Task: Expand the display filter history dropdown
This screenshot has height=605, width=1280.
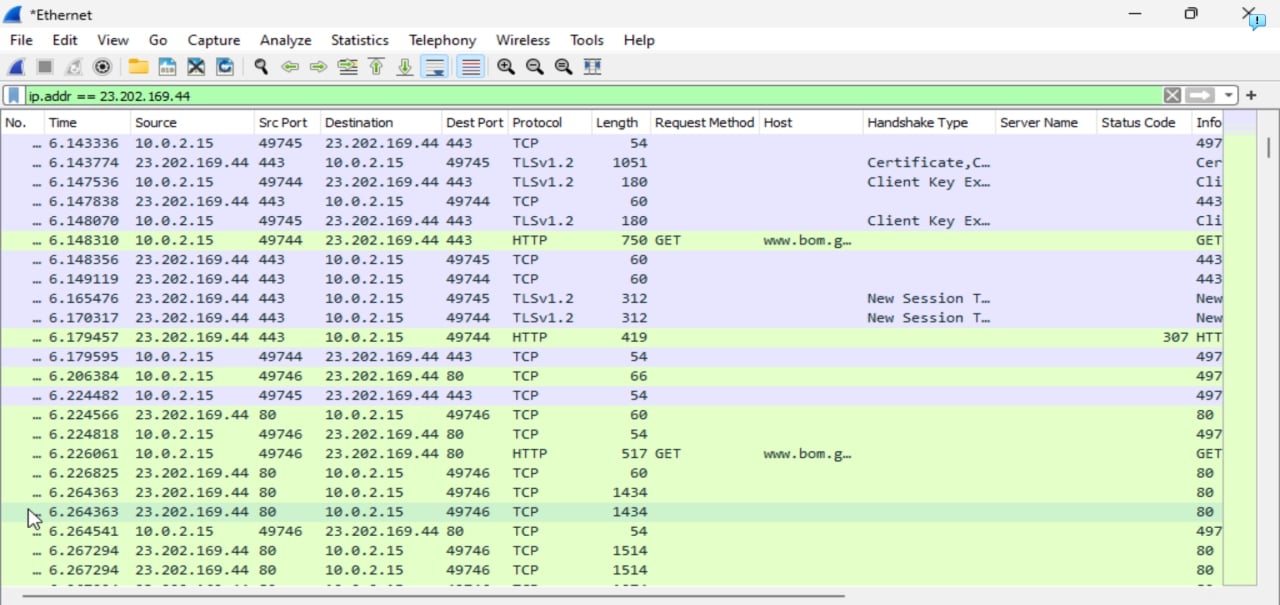Action: coord(1228,96)
